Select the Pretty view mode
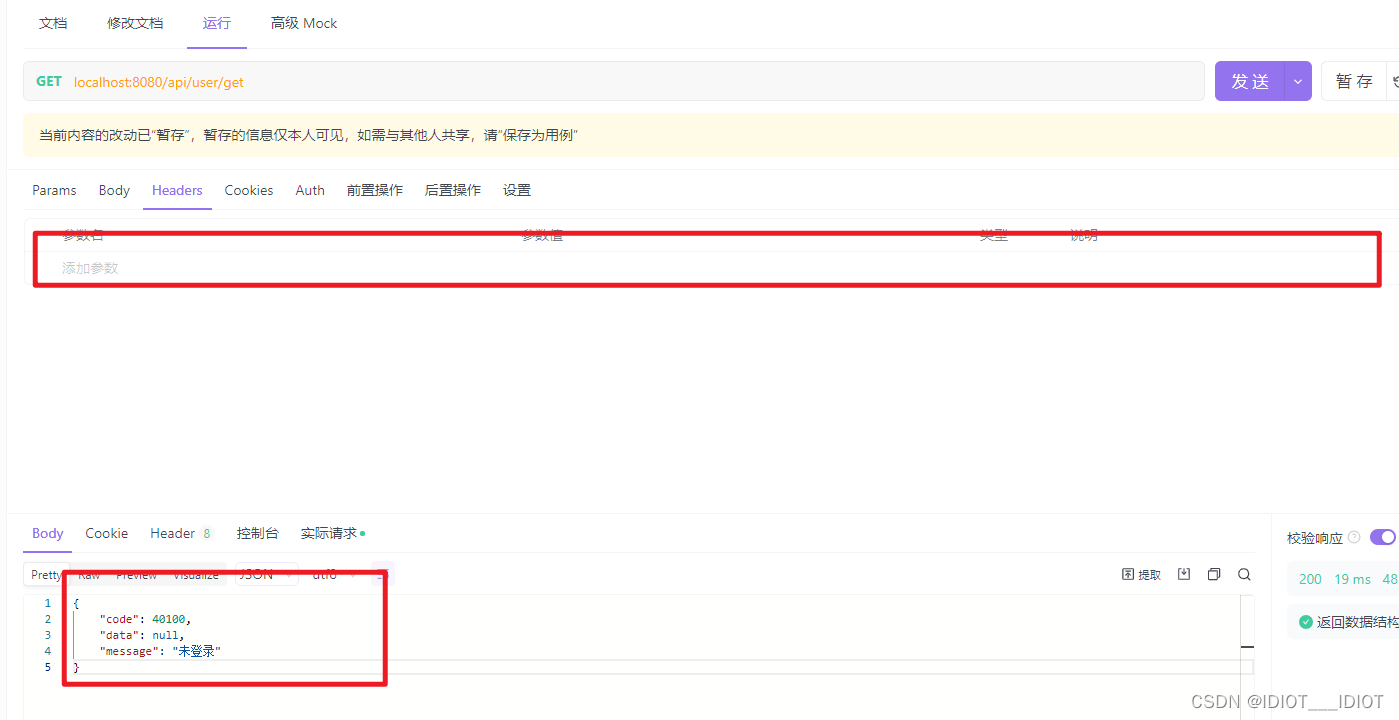 46,574
